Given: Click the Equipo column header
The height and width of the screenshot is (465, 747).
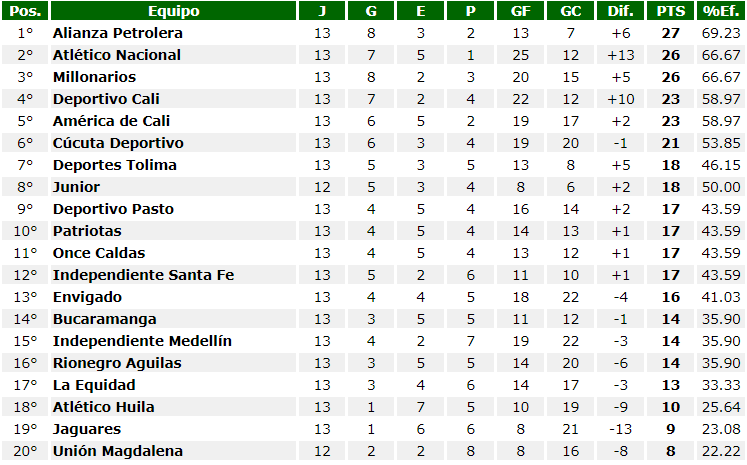Looking at the screenshot, I should pos(173,11).
